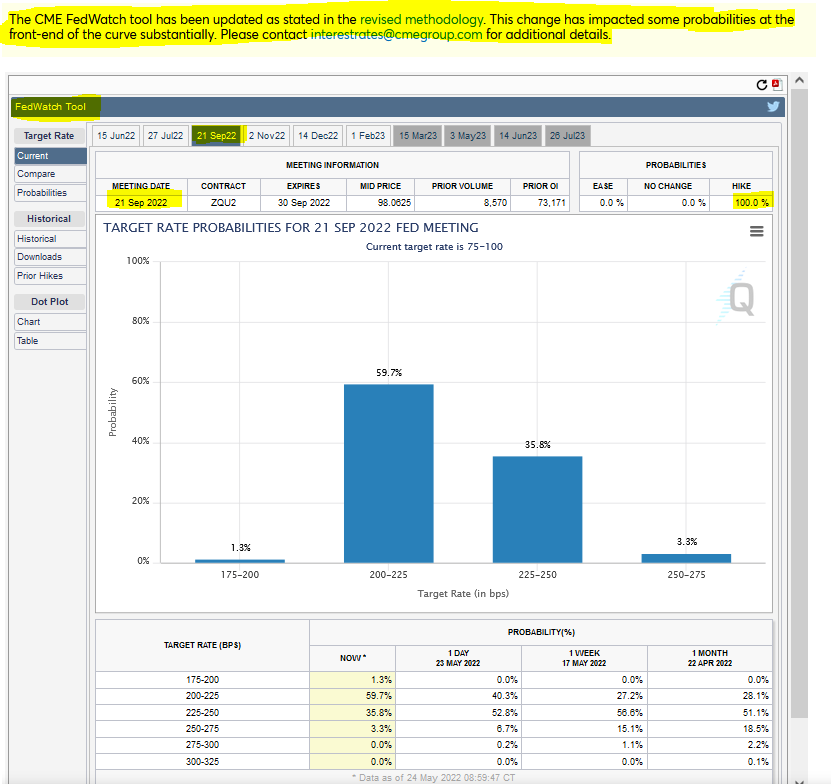Click the NOW column header
The image size is (831, 784).
[x=353, y=658]
